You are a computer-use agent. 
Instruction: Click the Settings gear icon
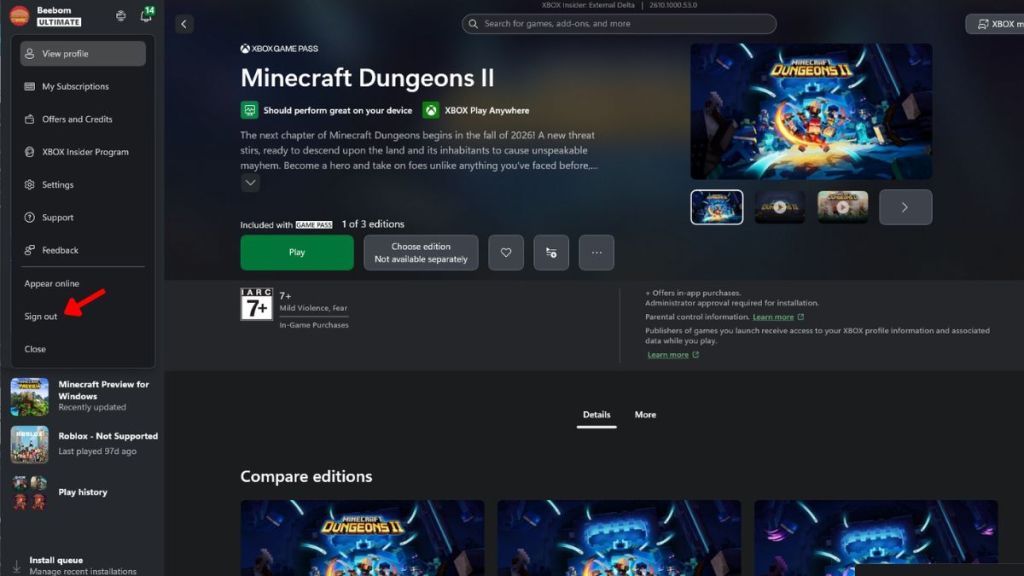tap(29, 185)
